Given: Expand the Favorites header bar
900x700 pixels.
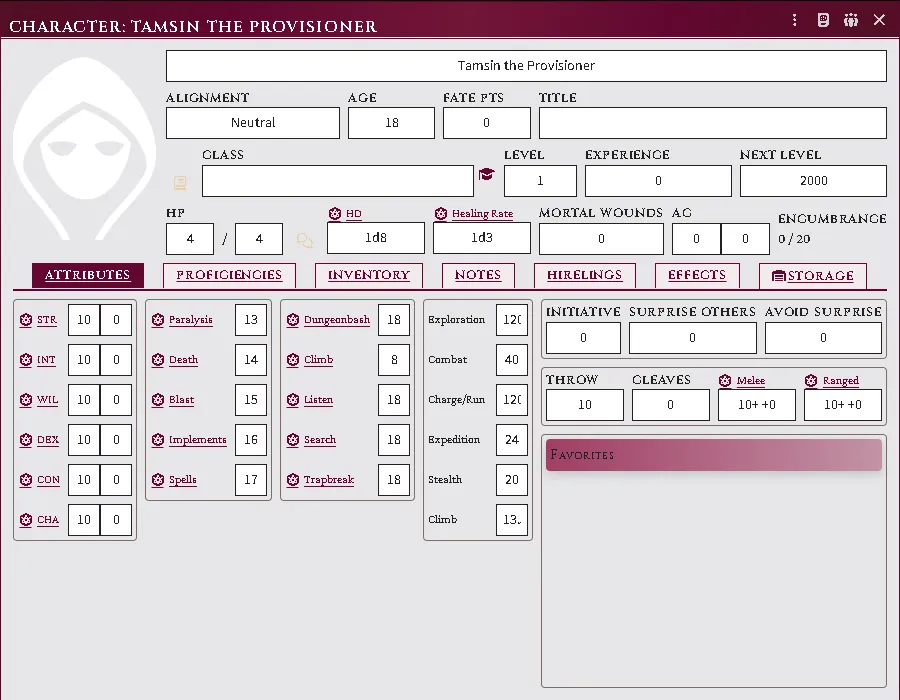Looking at the screenshot, I should point(713,455).
